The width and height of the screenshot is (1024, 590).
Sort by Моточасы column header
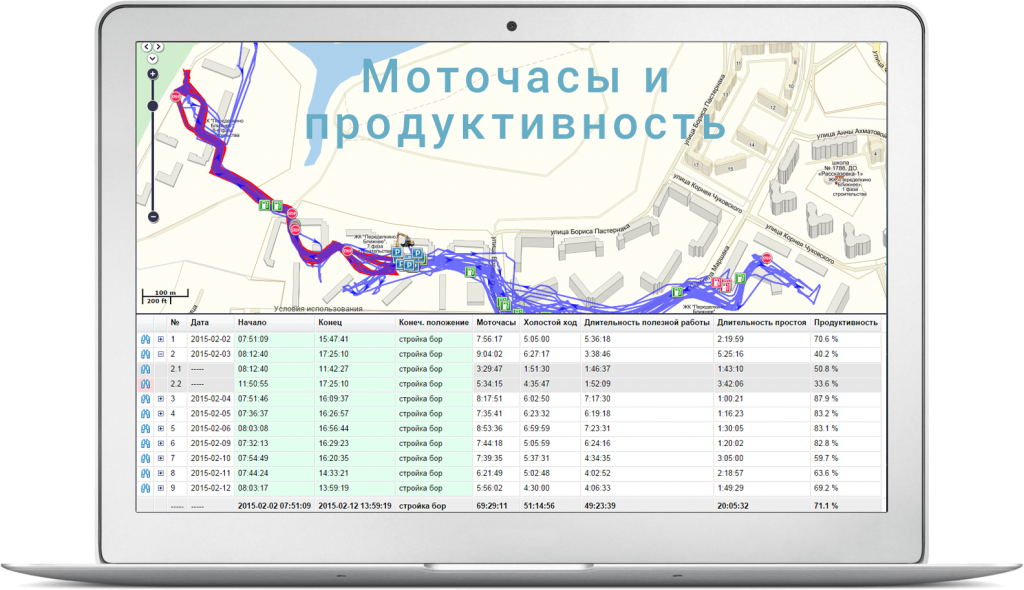point(496,323)
